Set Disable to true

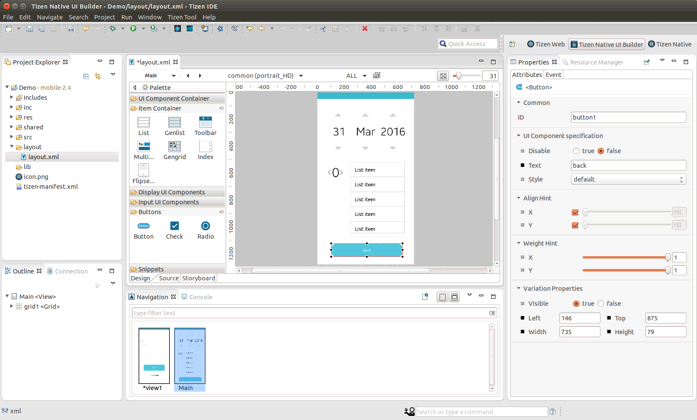tap(576, 151)
